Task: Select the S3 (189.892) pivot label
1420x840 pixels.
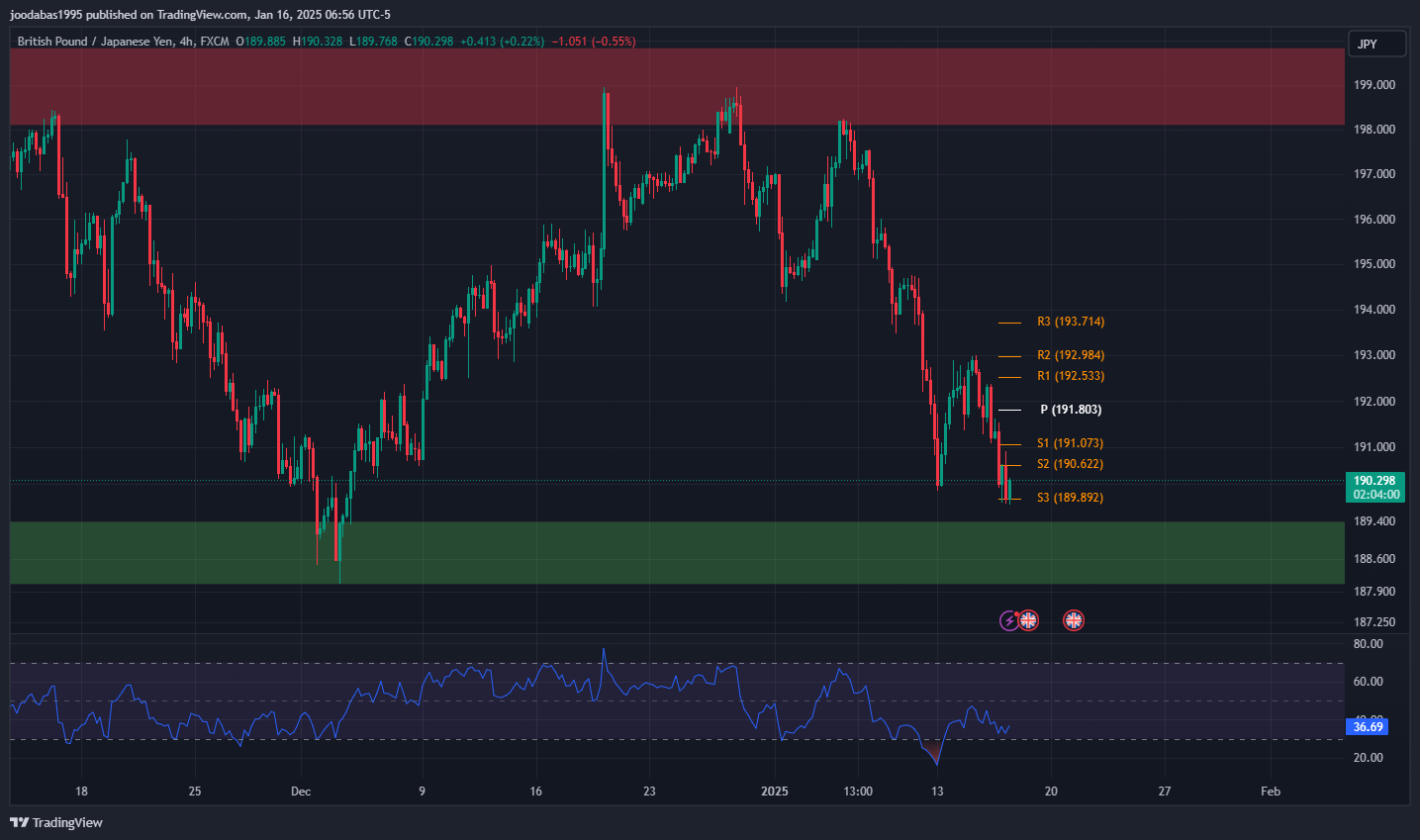Action: [x=1070, y=498]
